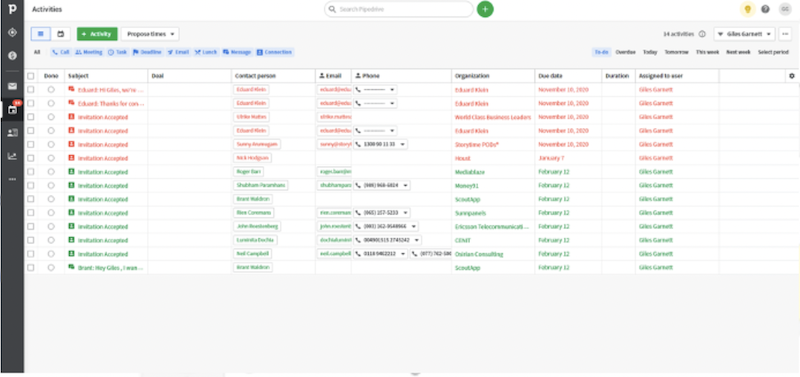800x377 pixels.
Task: Open the info icon beside 14 activities
Action: [702, 34]
